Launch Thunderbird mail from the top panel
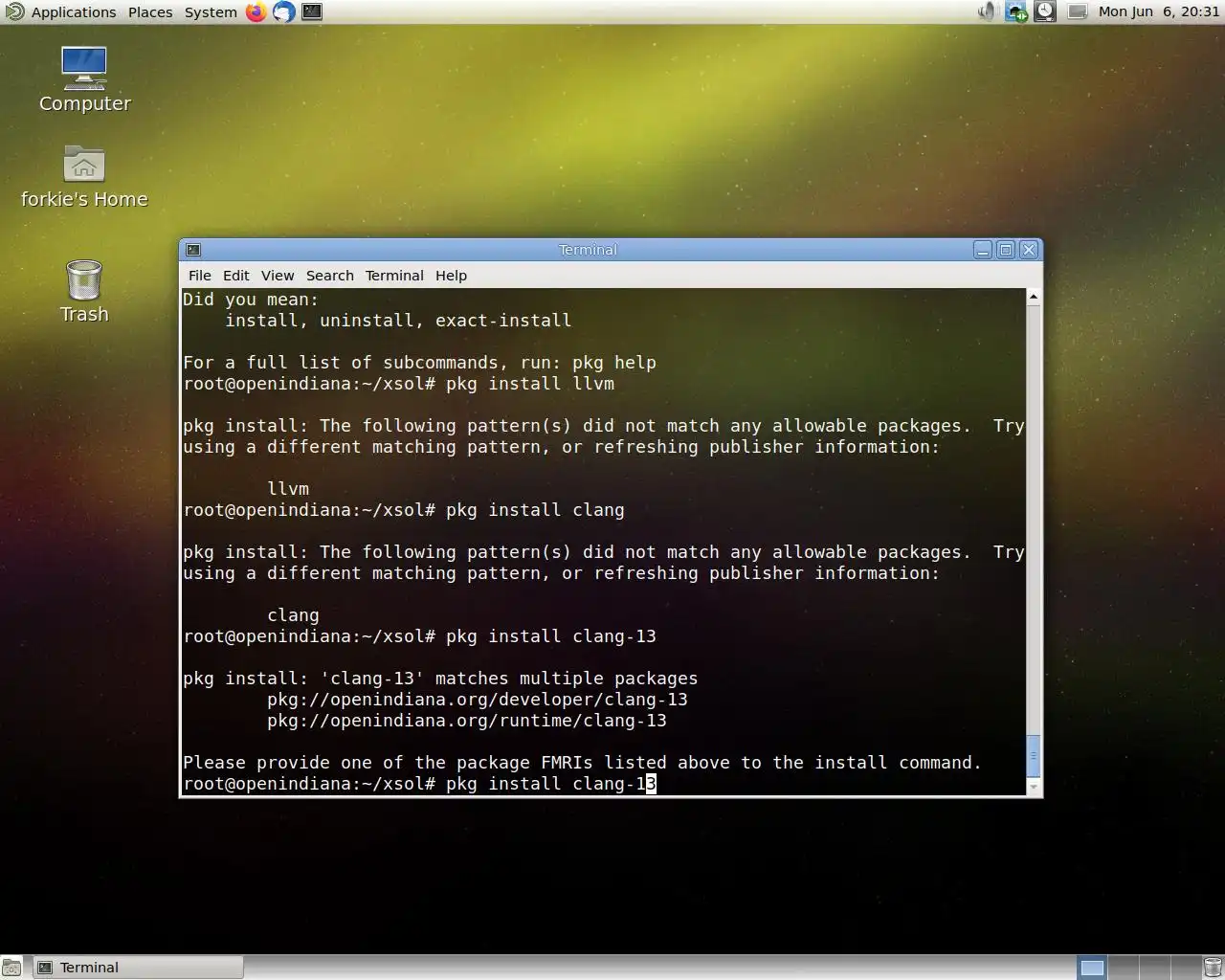The image size is (1225, 980). coord(283,11)
